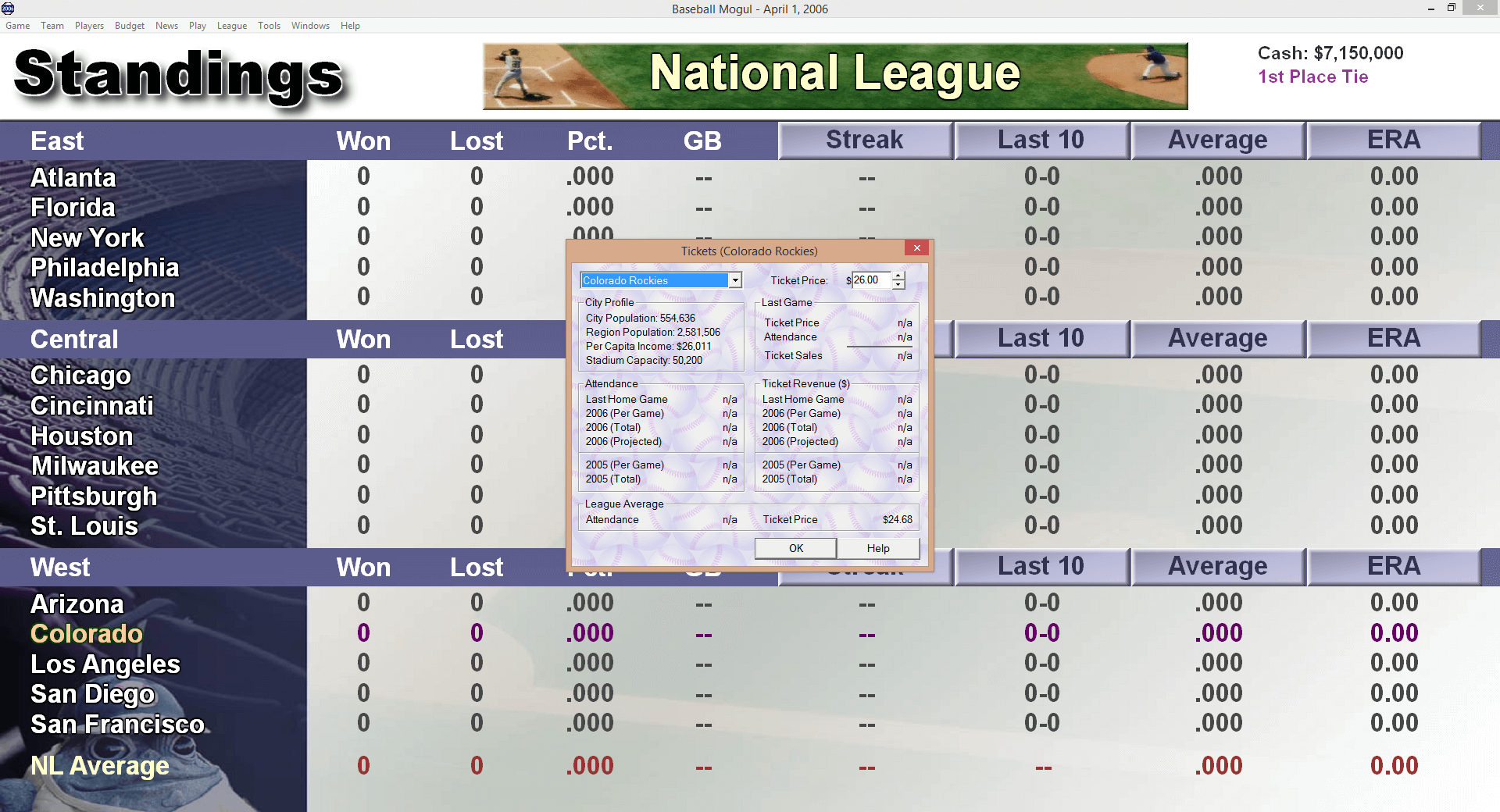Image resolution: width=1500 pixels, height=812 pixels.
Task: Open the Play menu
Action: 198,26
